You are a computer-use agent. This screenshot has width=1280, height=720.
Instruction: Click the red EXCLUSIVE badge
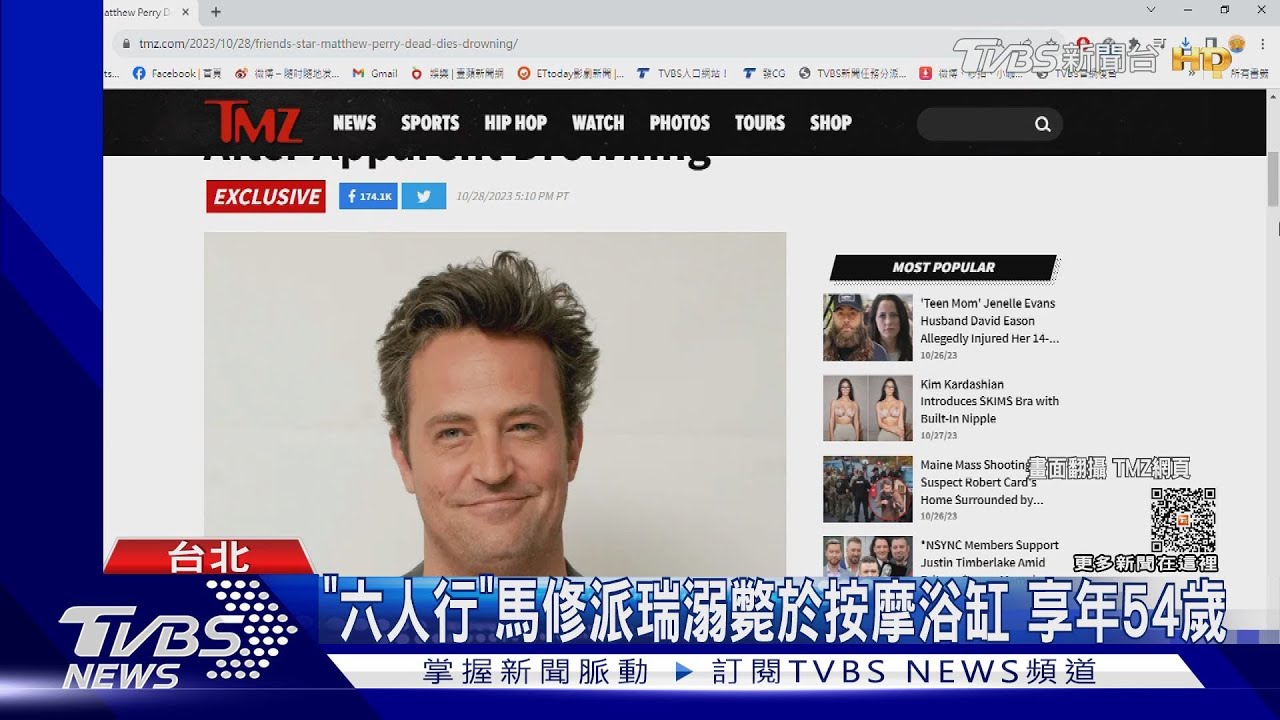pos(266,196)
